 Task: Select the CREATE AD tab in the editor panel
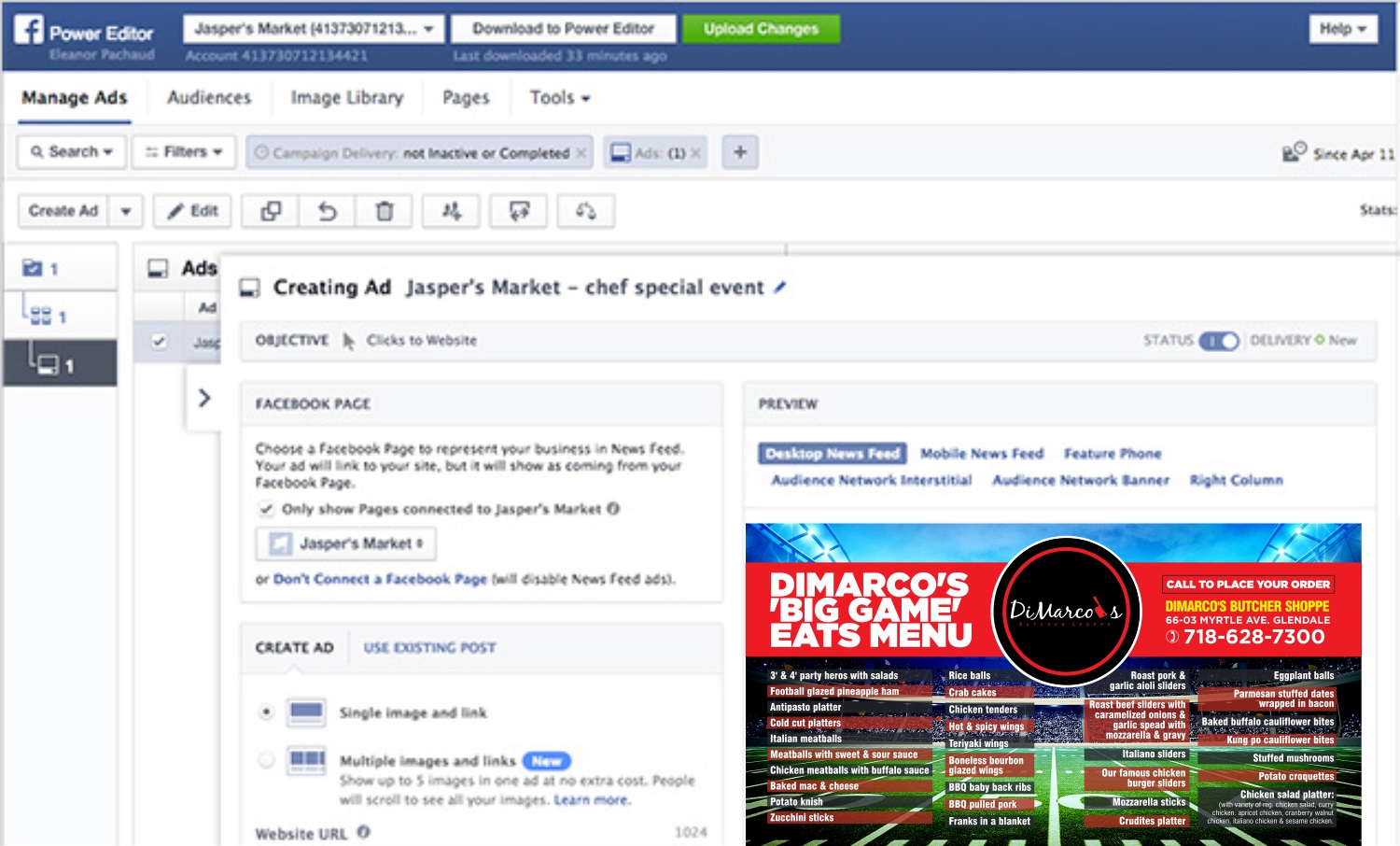(x=294, y=647)
